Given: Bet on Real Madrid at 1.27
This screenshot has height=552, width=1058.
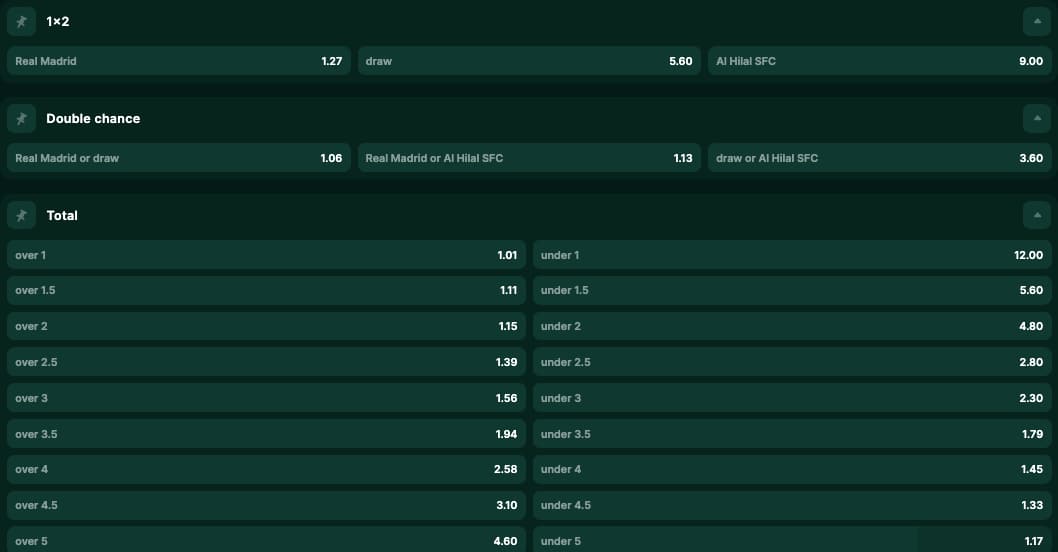Looking at the screenshot, I should pyautogui.click(x=179, y=61).
